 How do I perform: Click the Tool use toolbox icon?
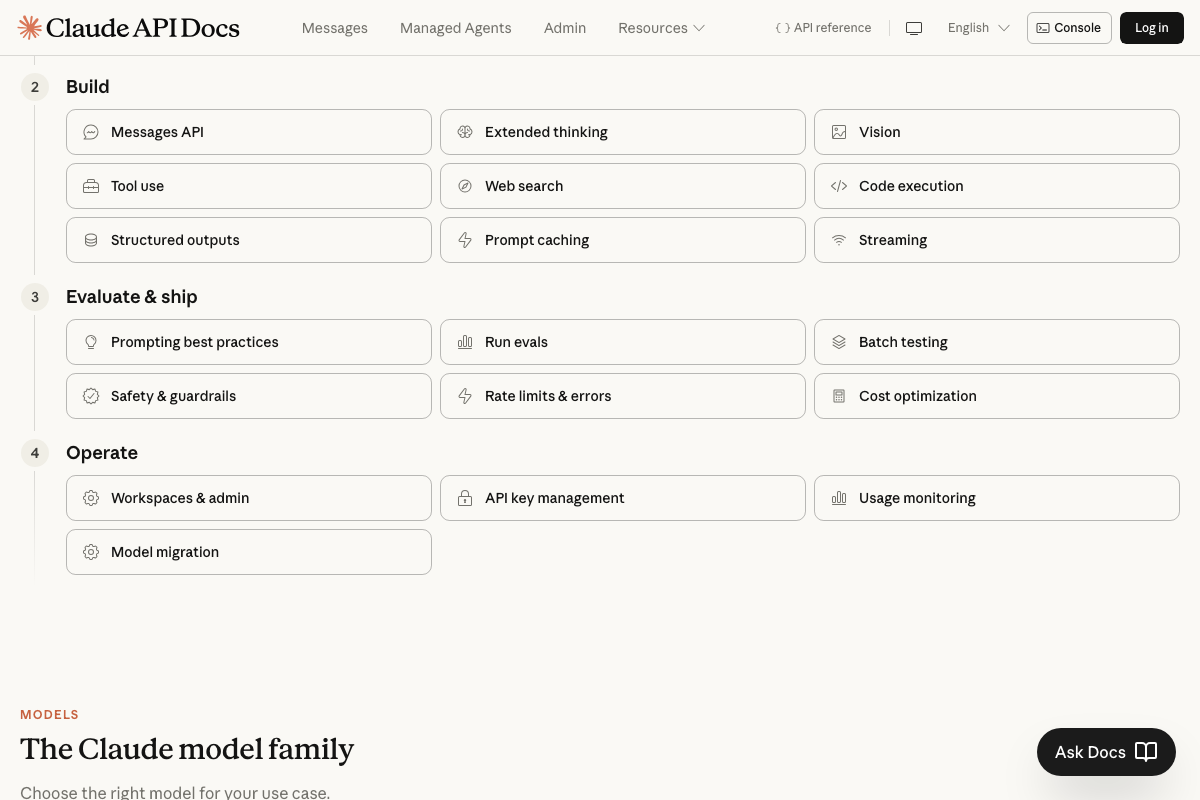[91, 186]
